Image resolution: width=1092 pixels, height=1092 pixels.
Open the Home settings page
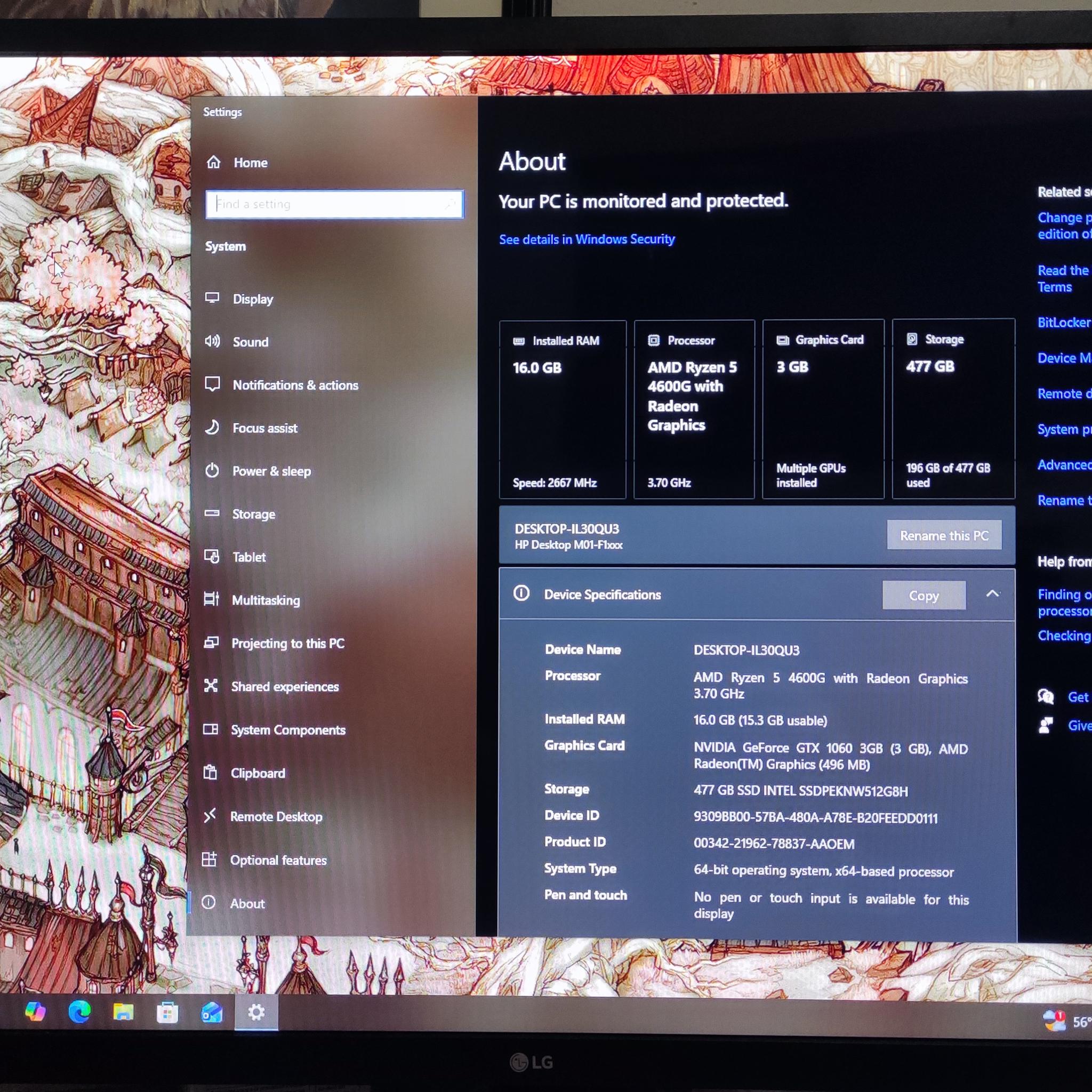(237, 163)
